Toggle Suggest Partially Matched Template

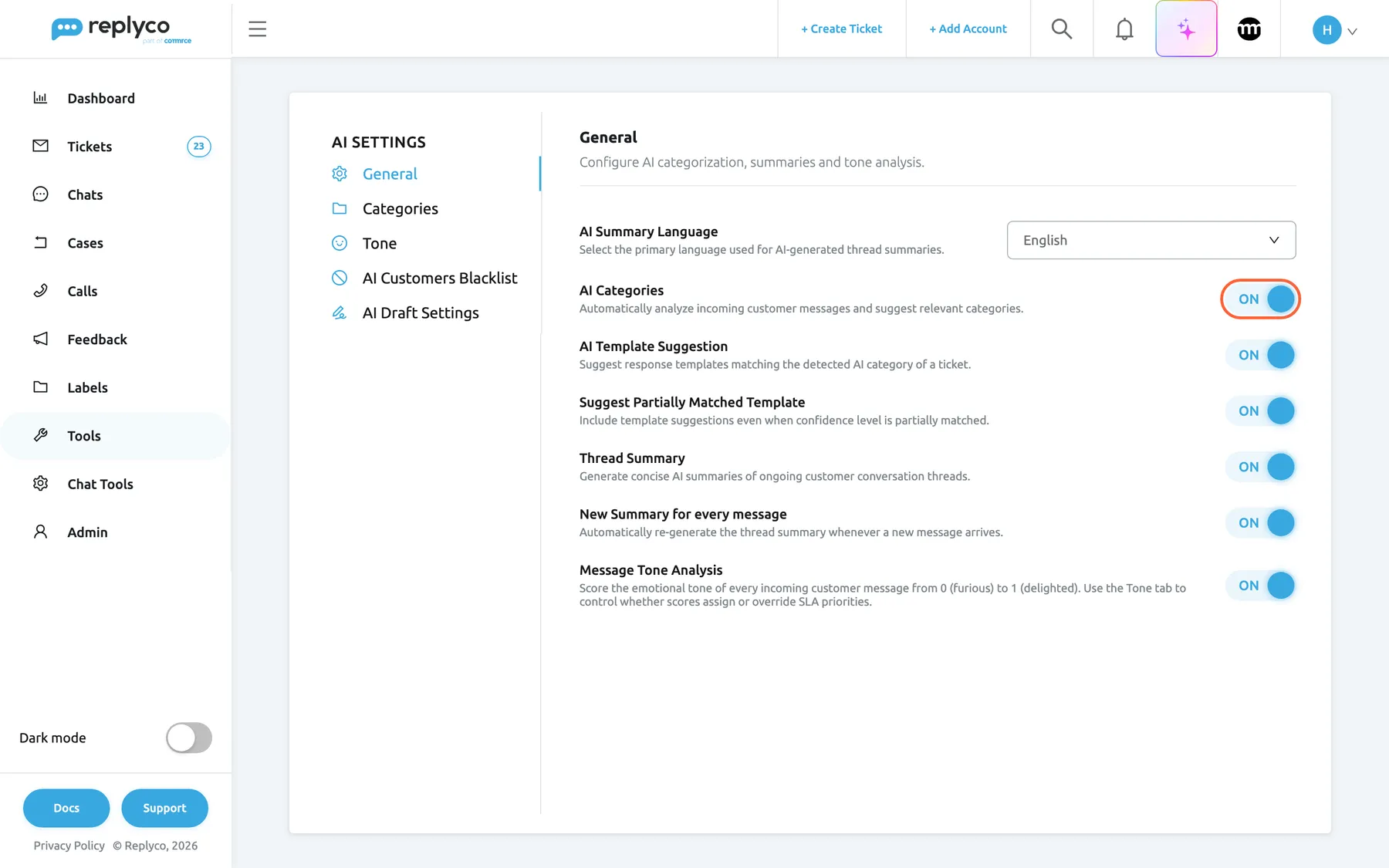1260,410
